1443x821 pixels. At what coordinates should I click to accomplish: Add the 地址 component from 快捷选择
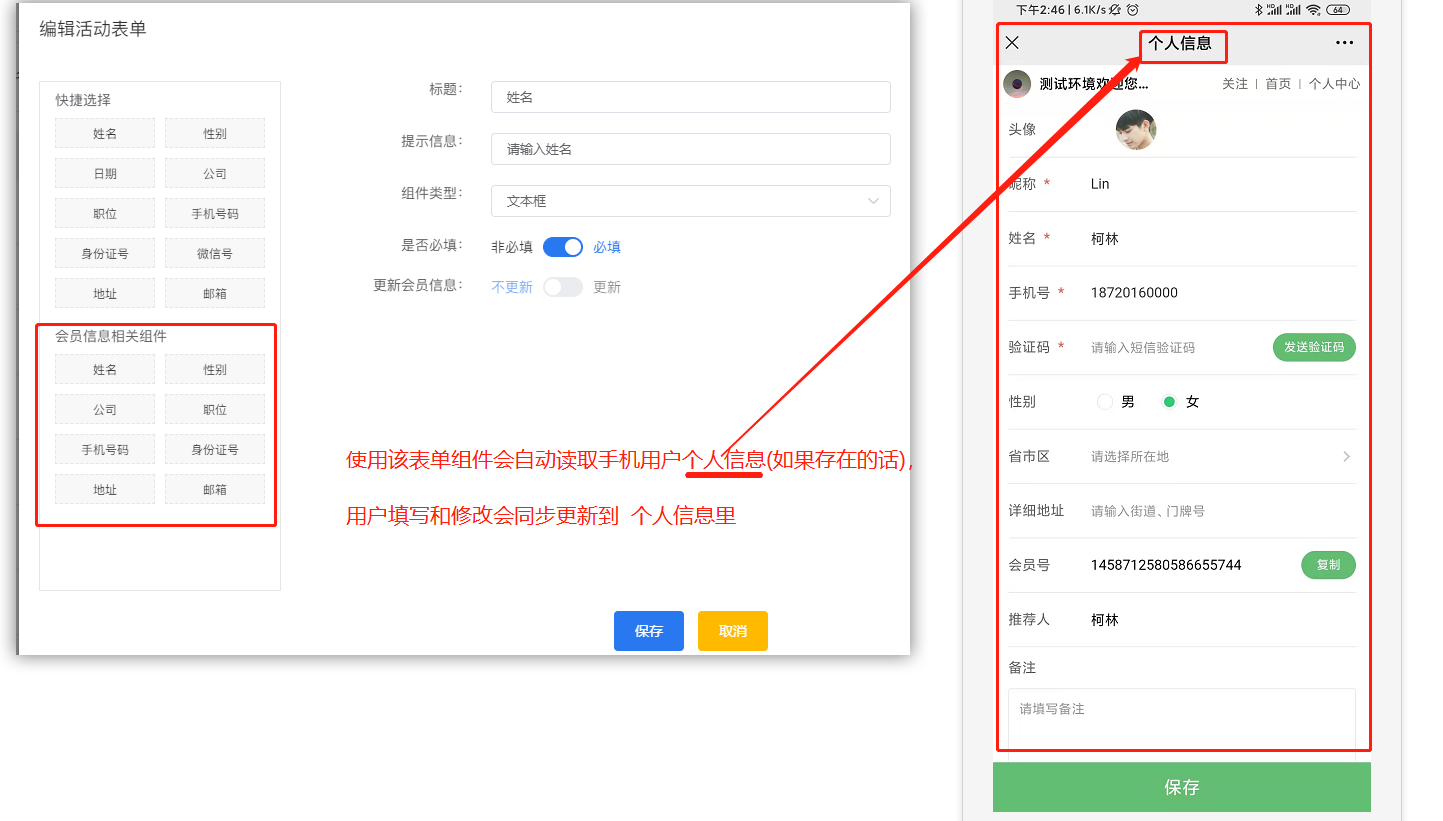(x=105, y=293)
